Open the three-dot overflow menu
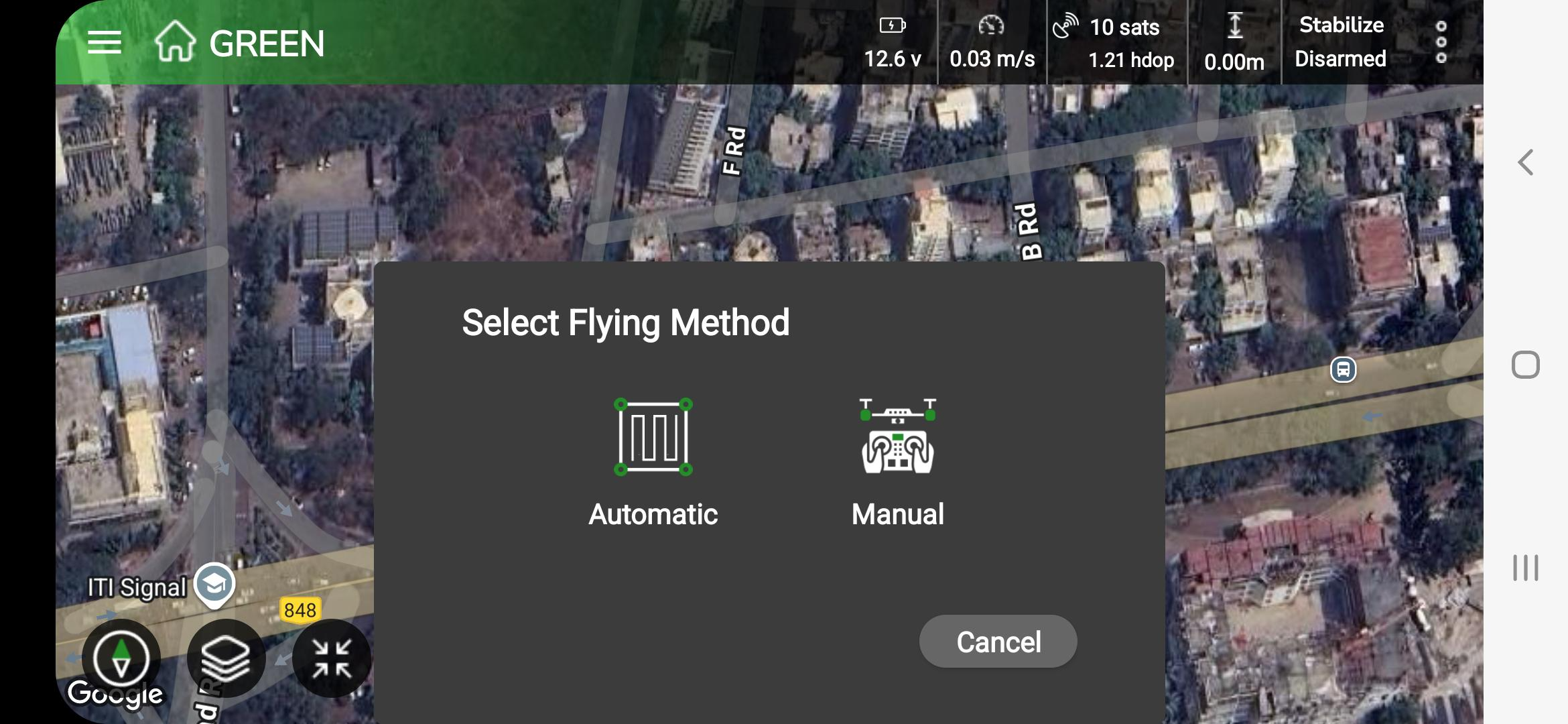The image size is (1568, 724). 1441,42
